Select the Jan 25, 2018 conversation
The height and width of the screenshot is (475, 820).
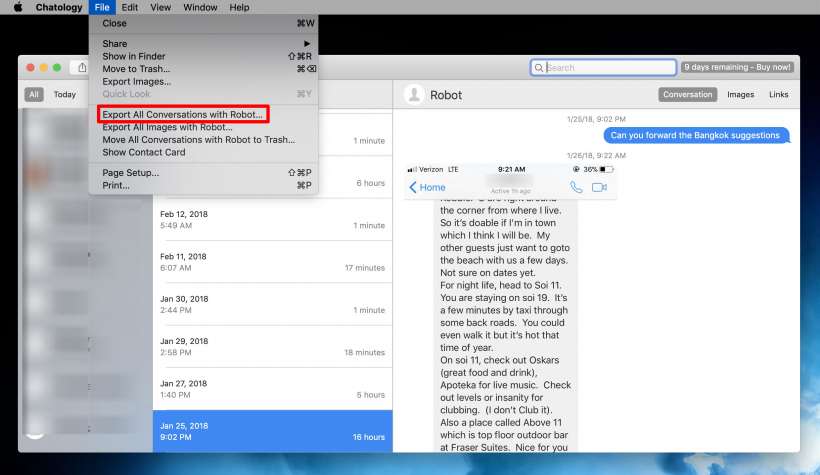point(272,432)
